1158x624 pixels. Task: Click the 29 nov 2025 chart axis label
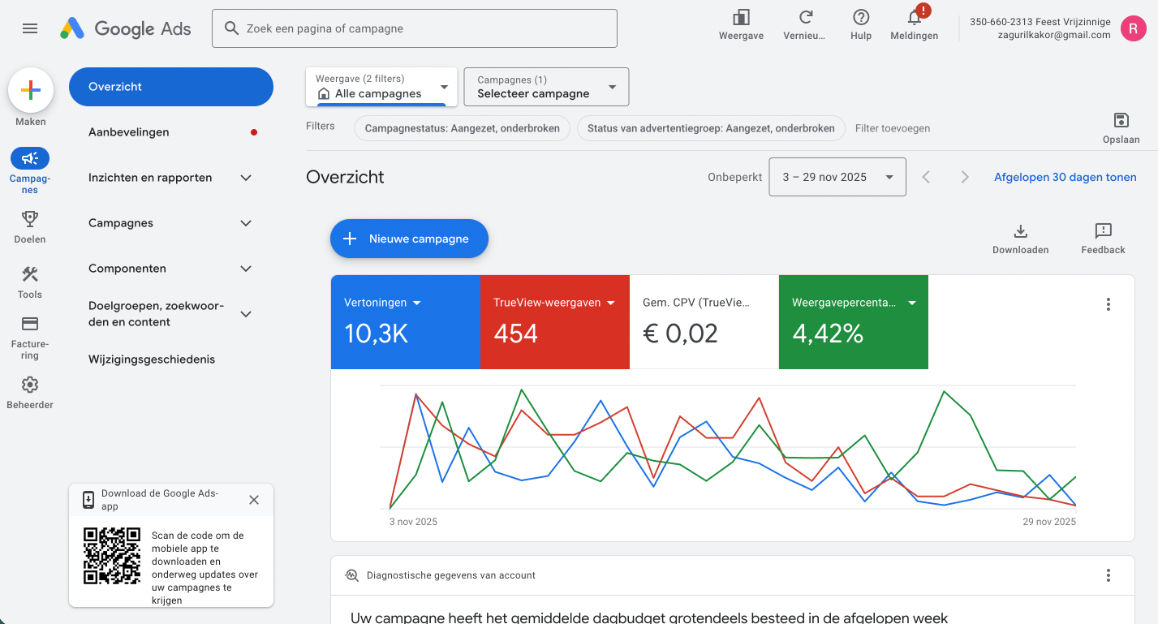pos(1049,521)
